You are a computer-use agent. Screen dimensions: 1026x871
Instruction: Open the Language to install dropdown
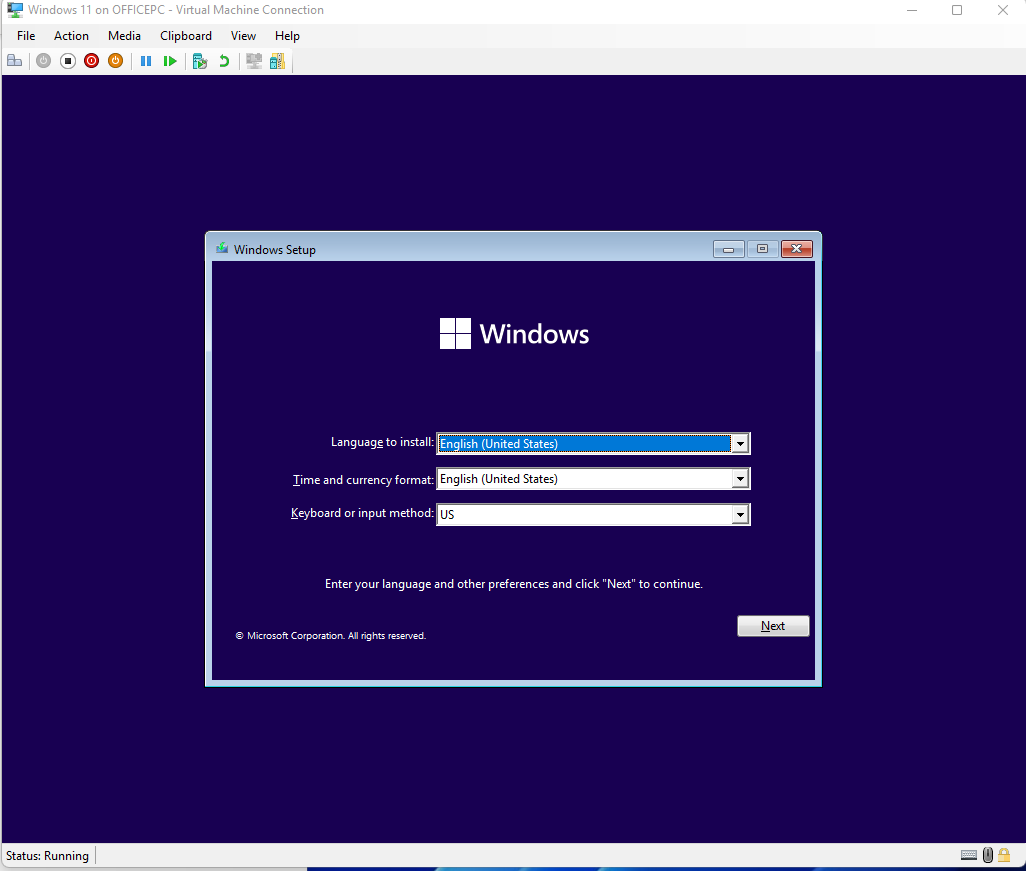pyautogui.click(x=740, y=443)
